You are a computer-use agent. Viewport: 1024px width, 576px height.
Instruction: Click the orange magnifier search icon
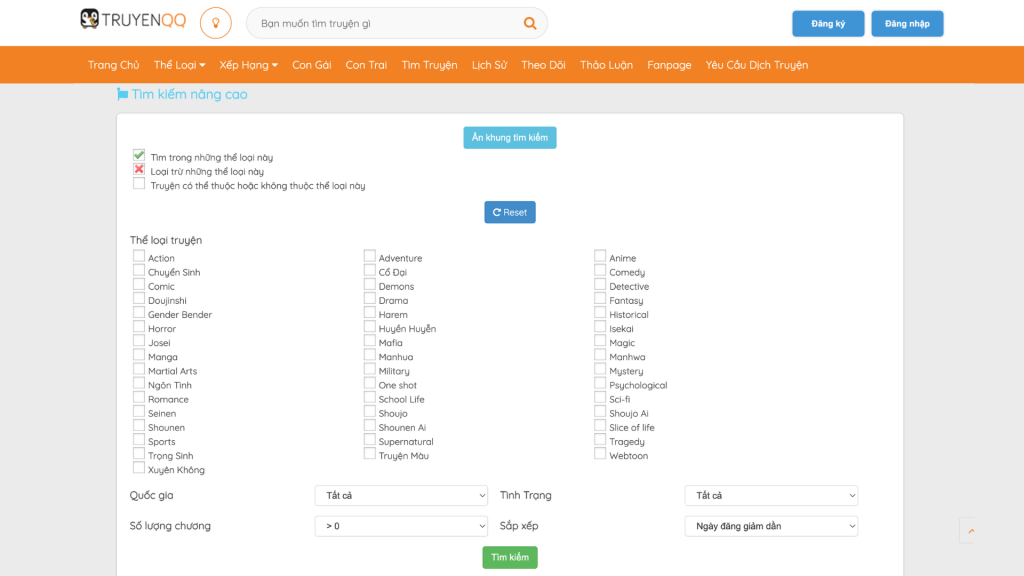[x=530, y=23]
